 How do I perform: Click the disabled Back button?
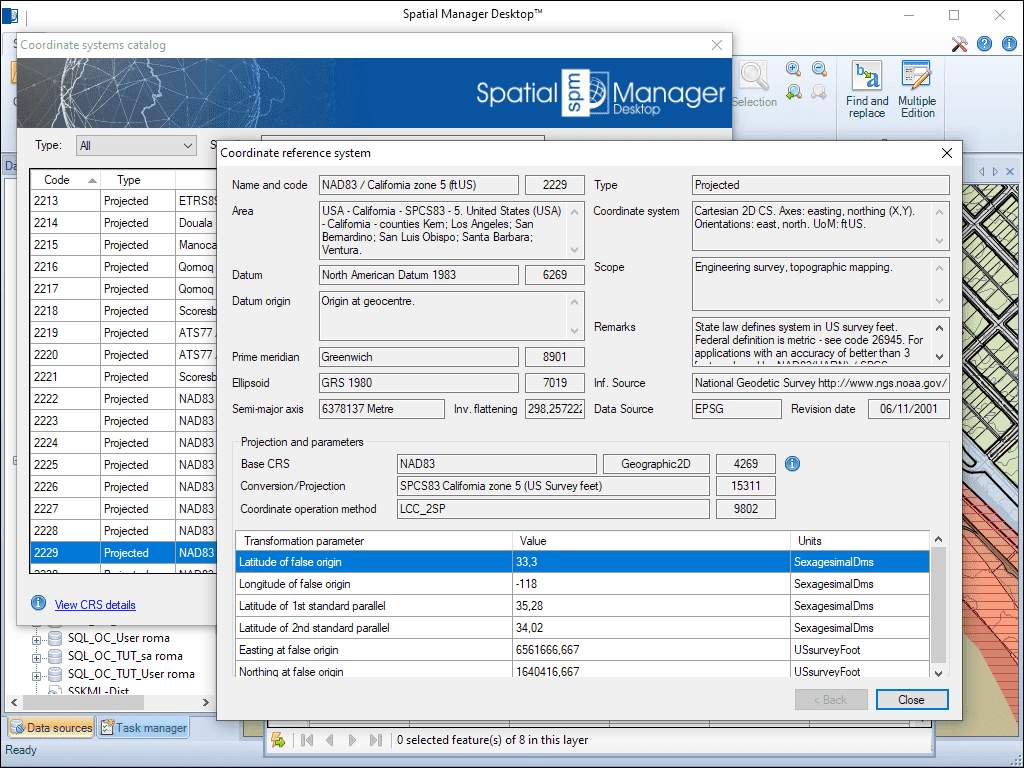click(831, 699)
